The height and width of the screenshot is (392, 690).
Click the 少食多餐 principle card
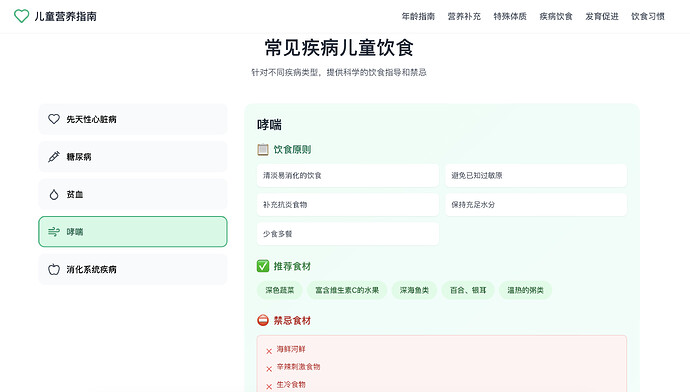point(348,234)
